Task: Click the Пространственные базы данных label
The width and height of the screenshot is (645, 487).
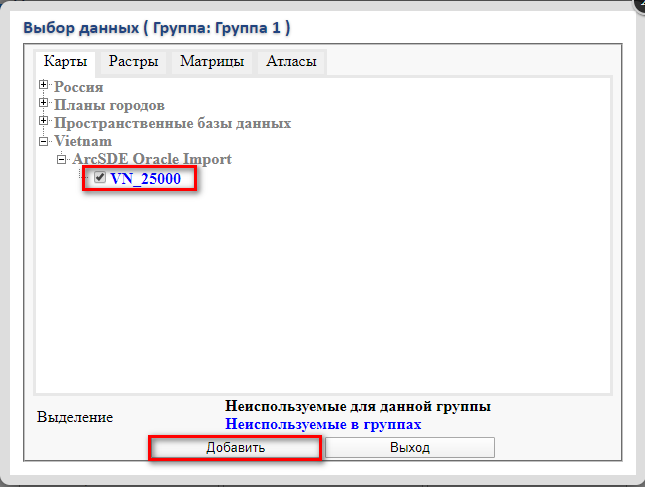Action: pos(172,123)
